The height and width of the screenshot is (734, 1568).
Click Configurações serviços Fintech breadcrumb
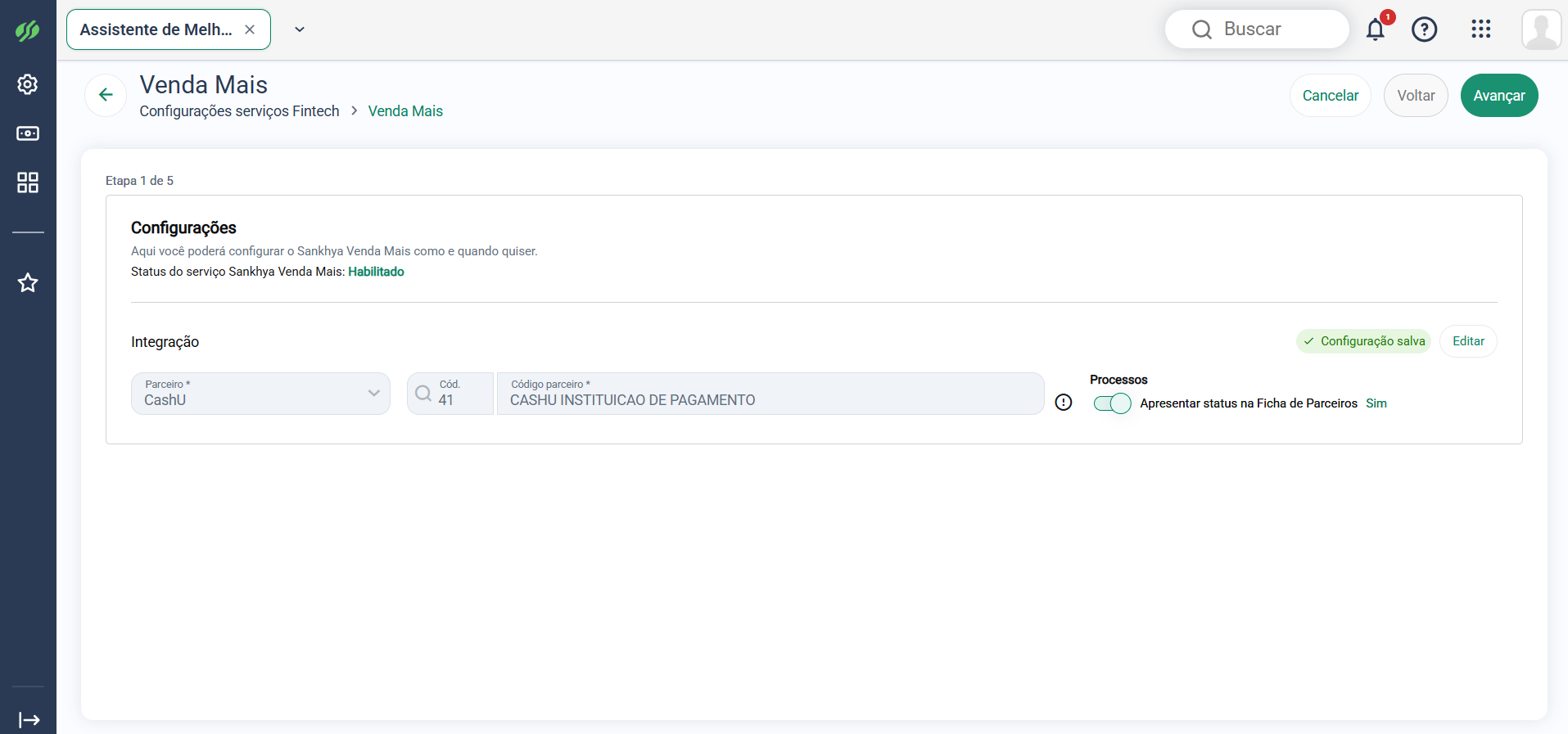(x=239, y=111)
